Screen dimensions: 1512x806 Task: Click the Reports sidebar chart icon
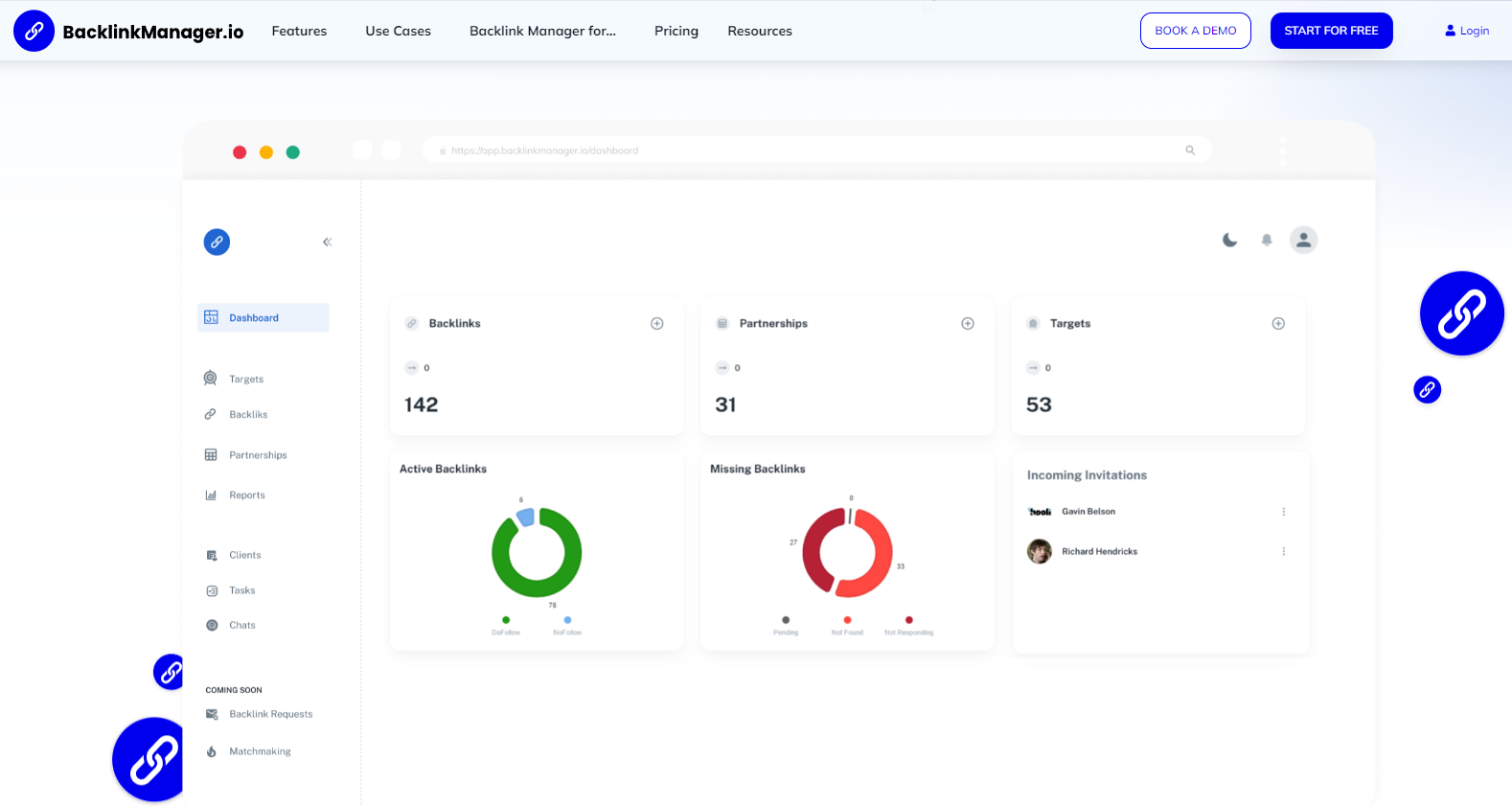point(211,495)
